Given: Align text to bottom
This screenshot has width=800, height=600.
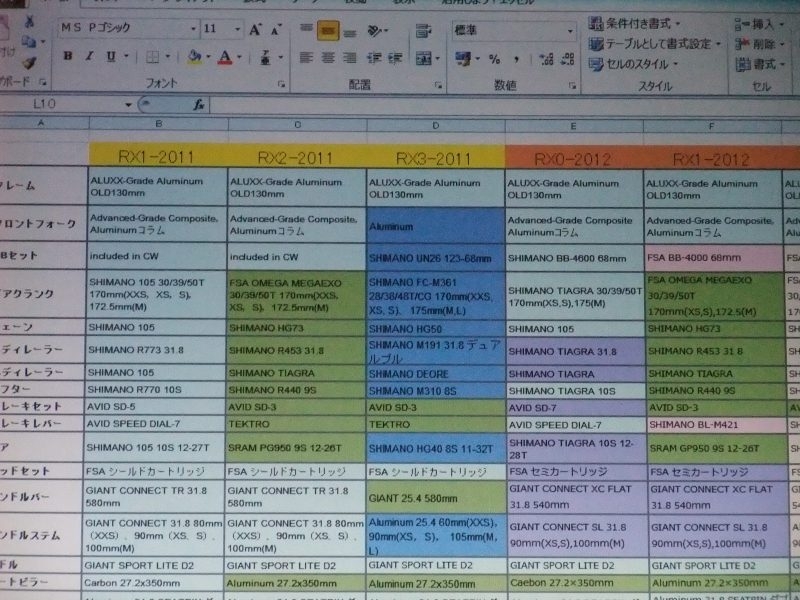Looking at the screenshot, I should 350,32.
